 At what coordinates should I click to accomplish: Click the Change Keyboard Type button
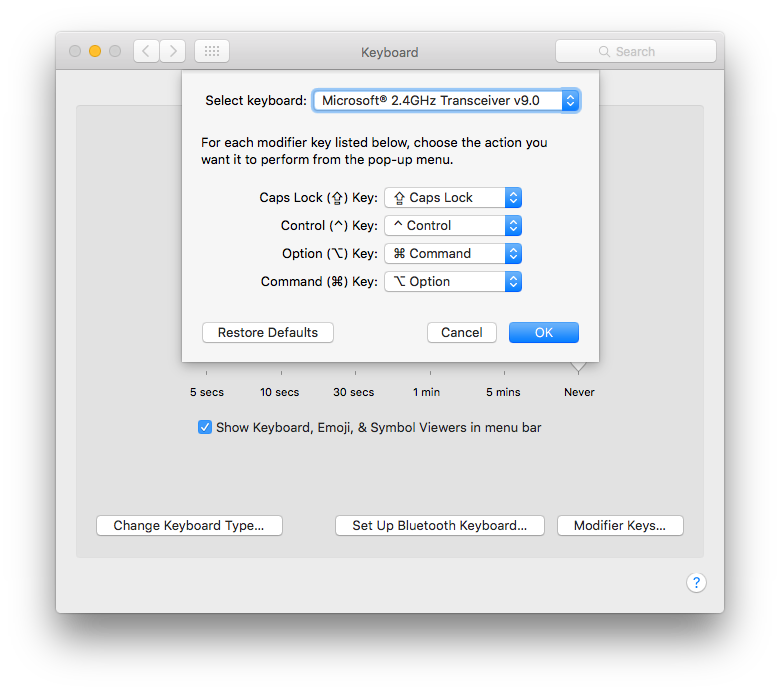(189, 525)
